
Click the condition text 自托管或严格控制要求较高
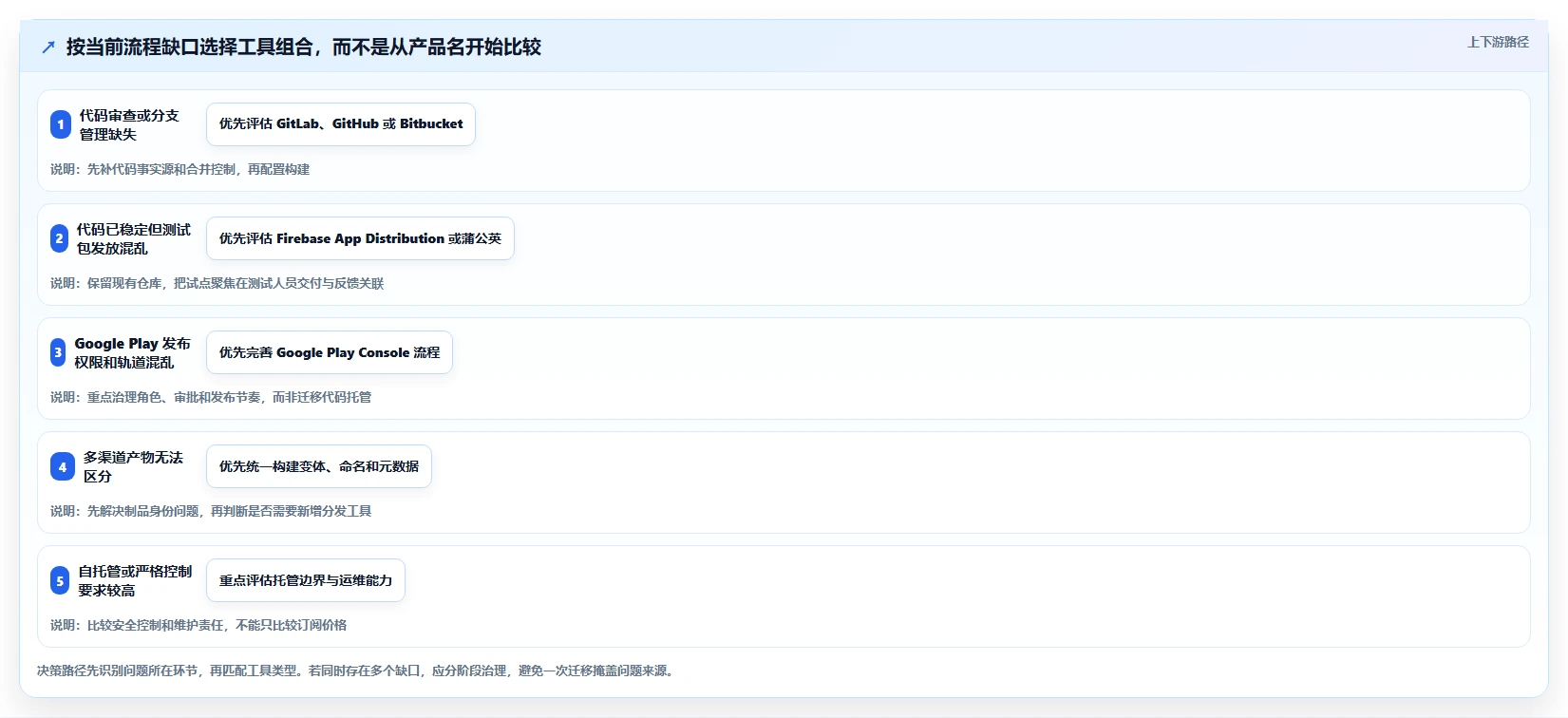135,580
